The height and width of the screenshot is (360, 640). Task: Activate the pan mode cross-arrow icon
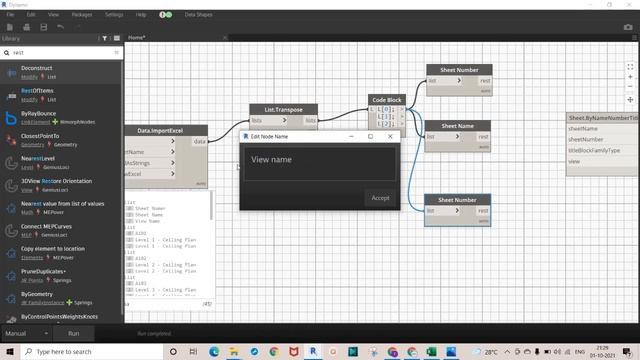click(x=630, y=100)
